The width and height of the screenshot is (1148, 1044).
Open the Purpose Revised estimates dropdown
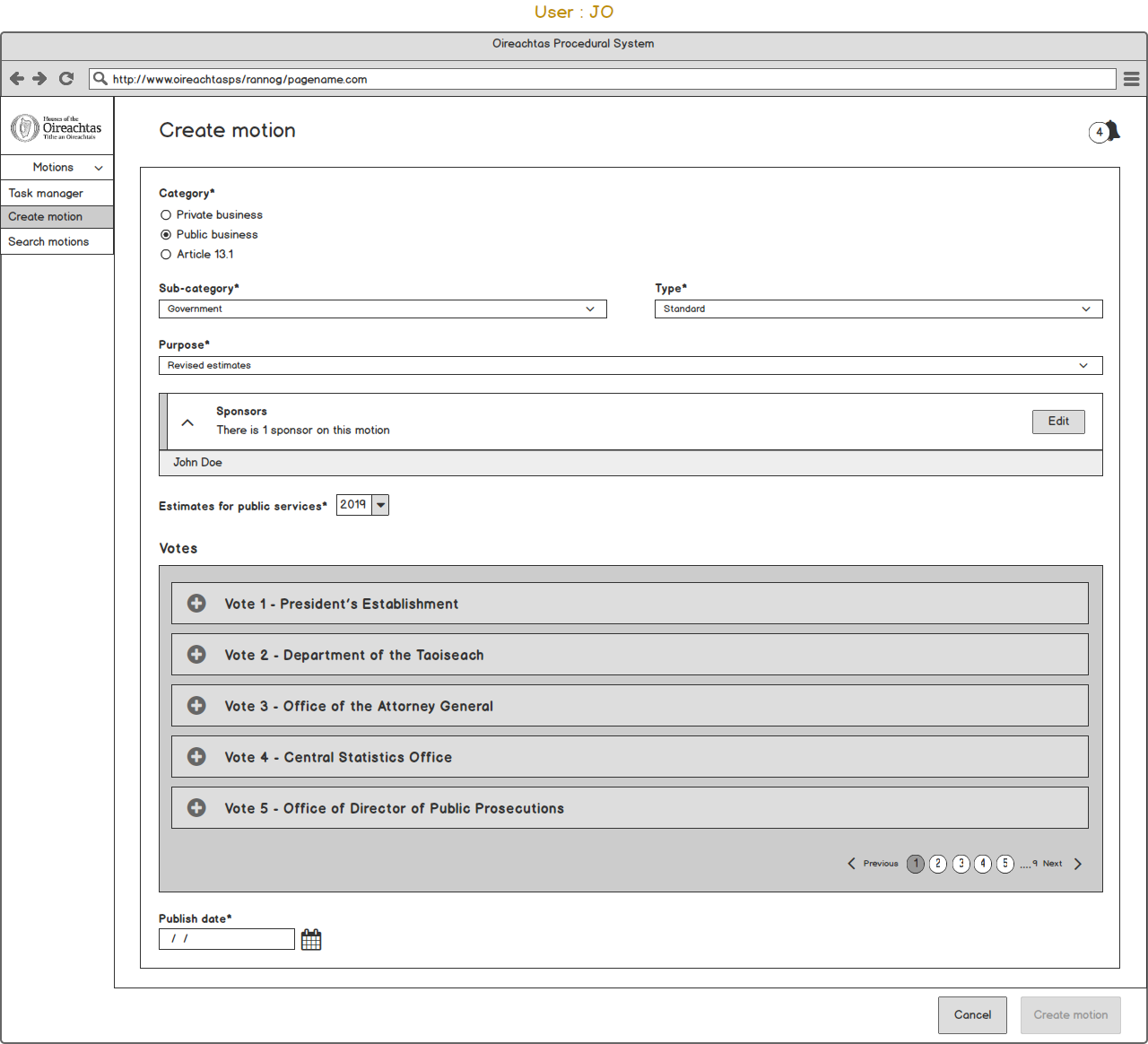pyautogui.click(x=631, y=366)
